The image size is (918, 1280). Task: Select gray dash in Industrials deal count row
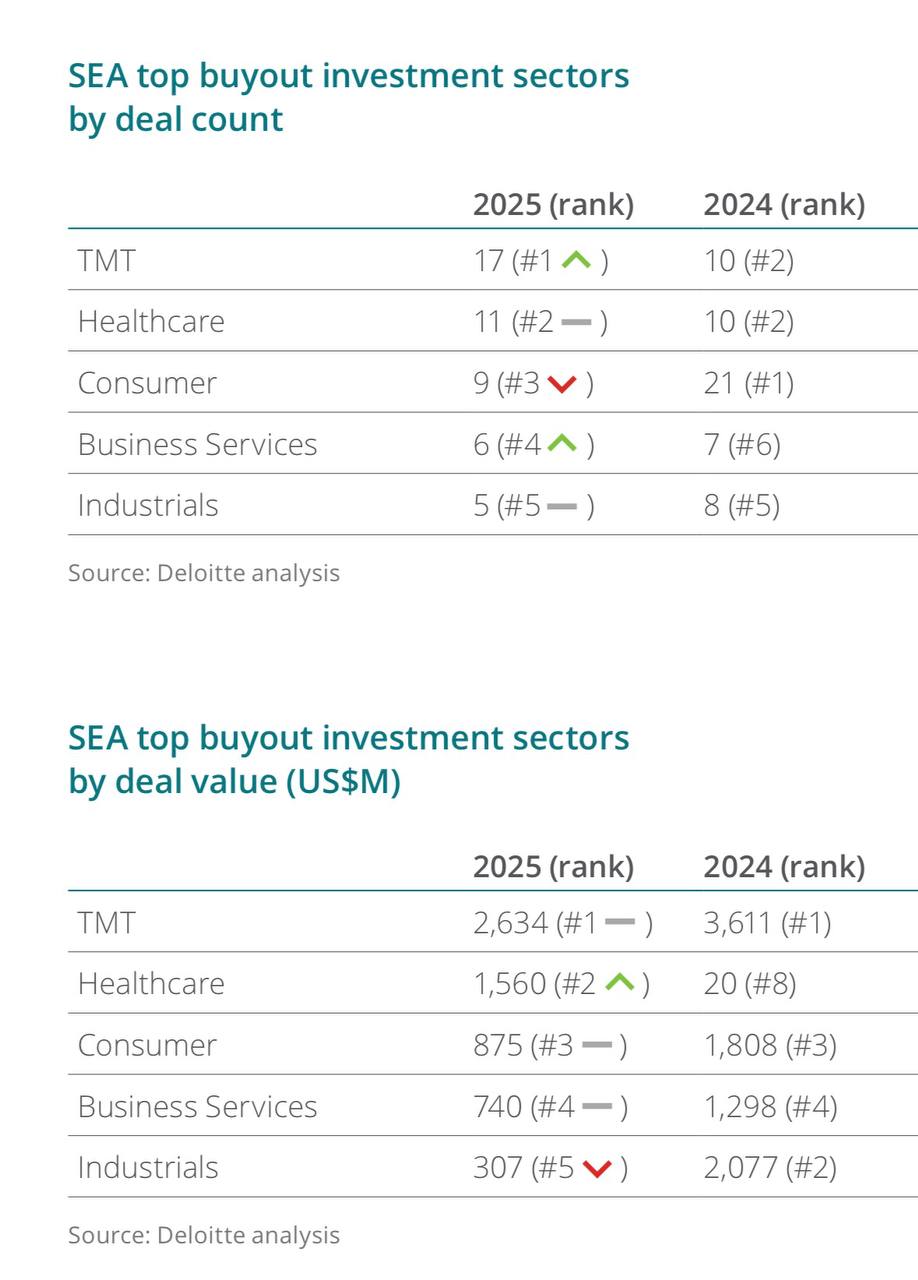[x=563, y=506]
